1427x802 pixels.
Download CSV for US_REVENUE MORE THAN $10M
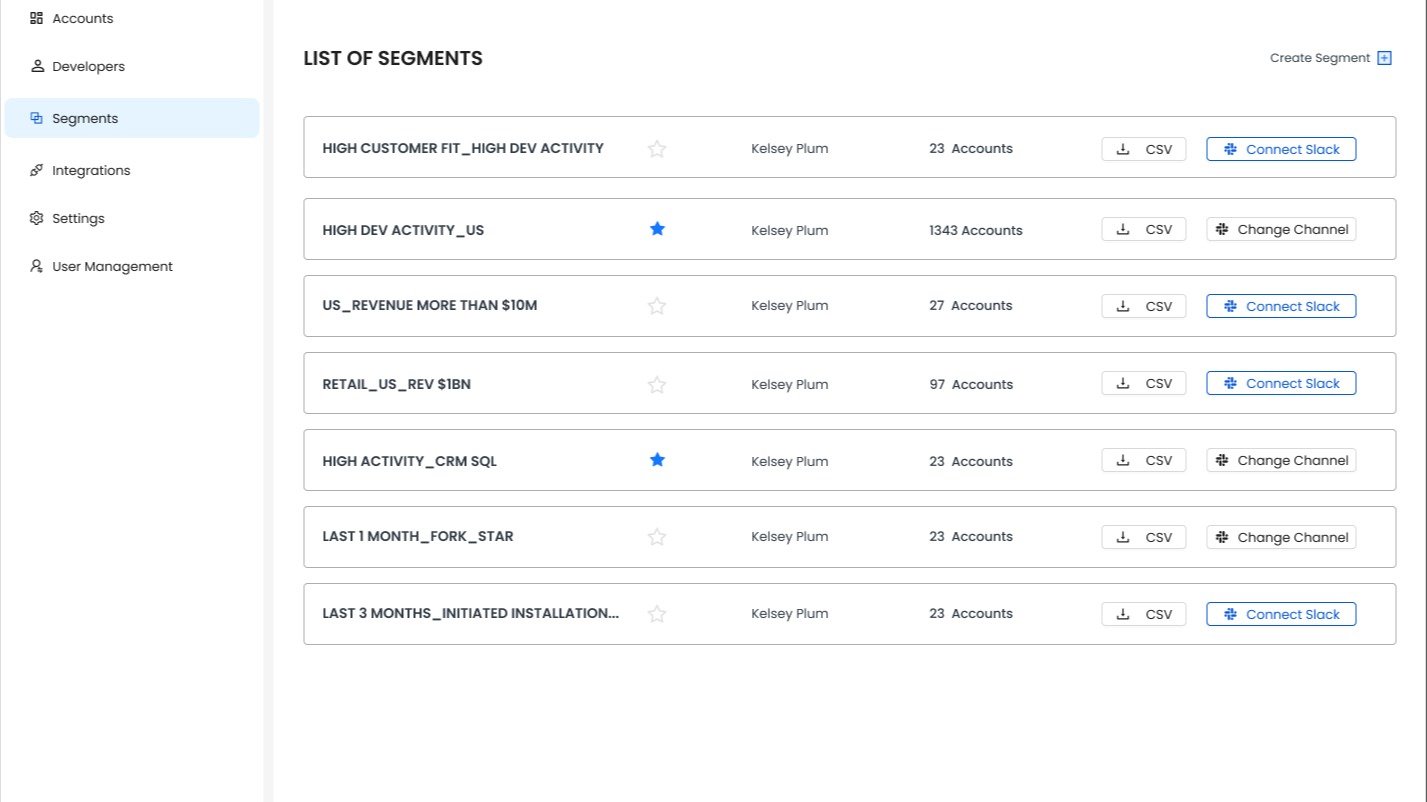pos(1144,306)
